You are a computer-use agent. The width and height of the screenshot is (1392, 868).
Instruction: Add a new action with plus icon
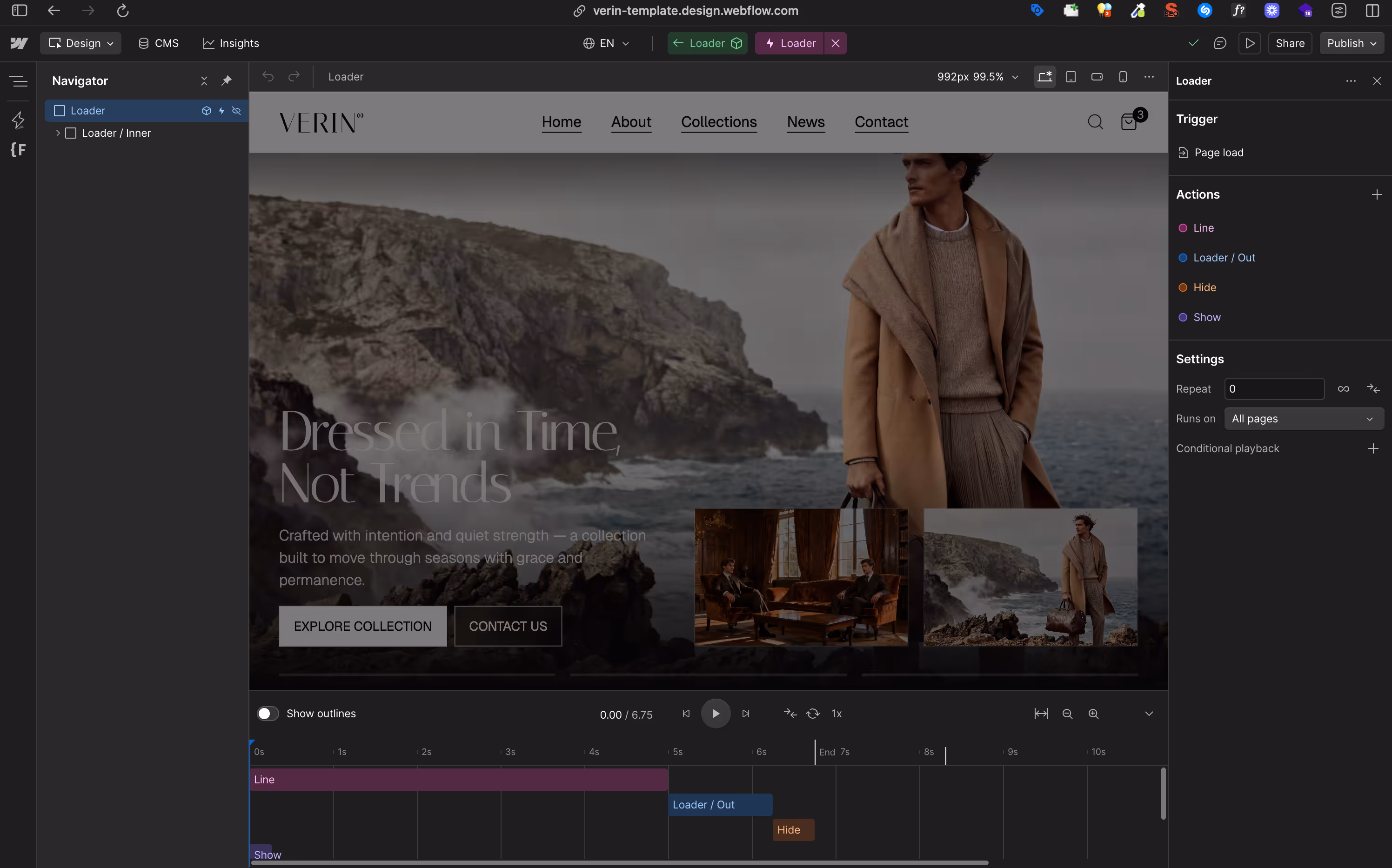pos(1377,194)
